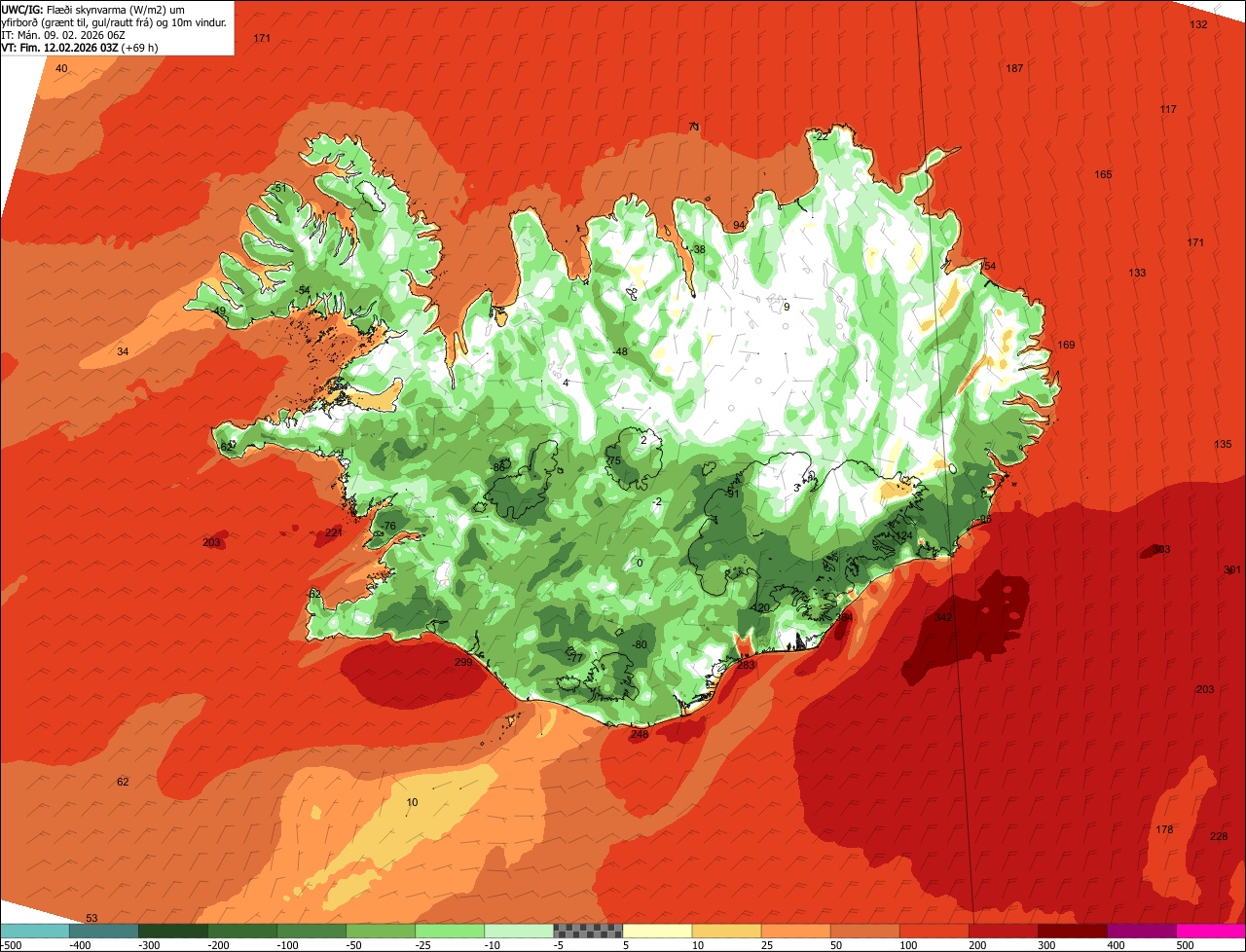Click the map value '299' off the southwest coast

pos(463,662)
